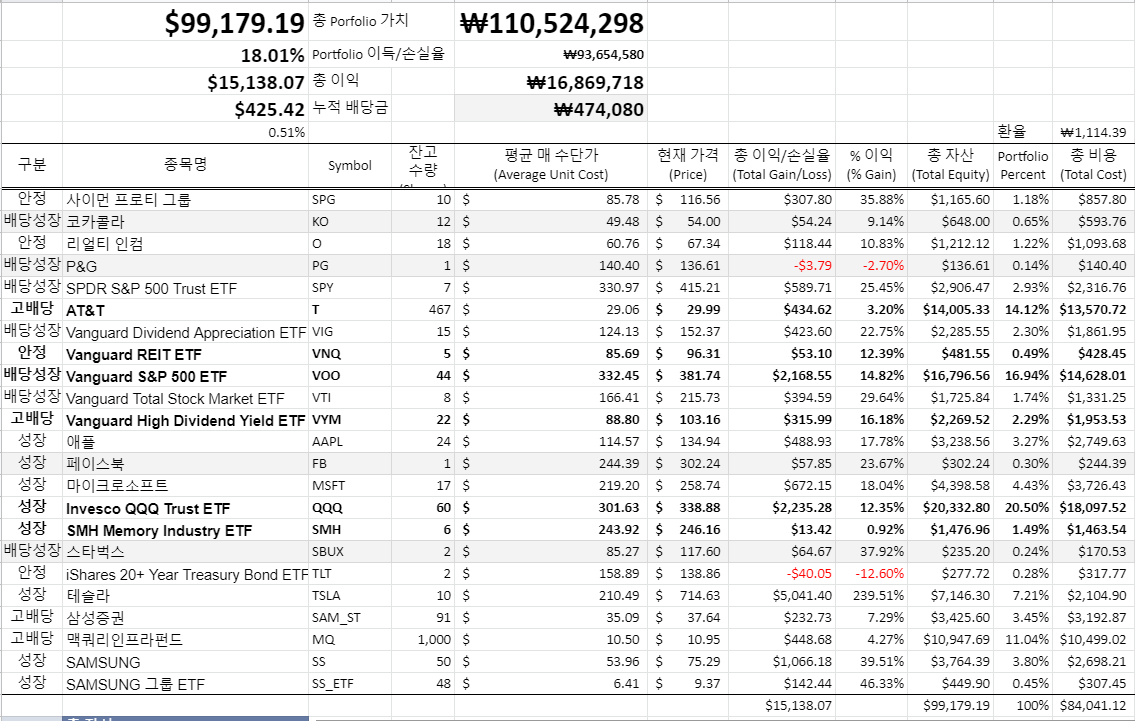Select the AT&T share count 467
Image resolution: width=1135 pixels, height=721 pixels.
tap(423, 310)
